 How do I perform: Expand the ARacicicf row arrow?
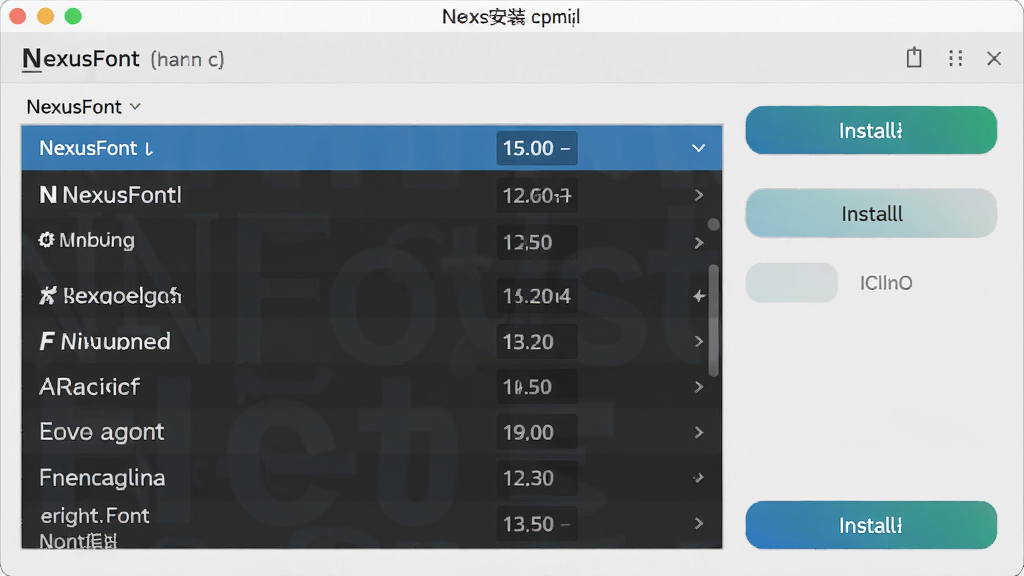point(699,387)
